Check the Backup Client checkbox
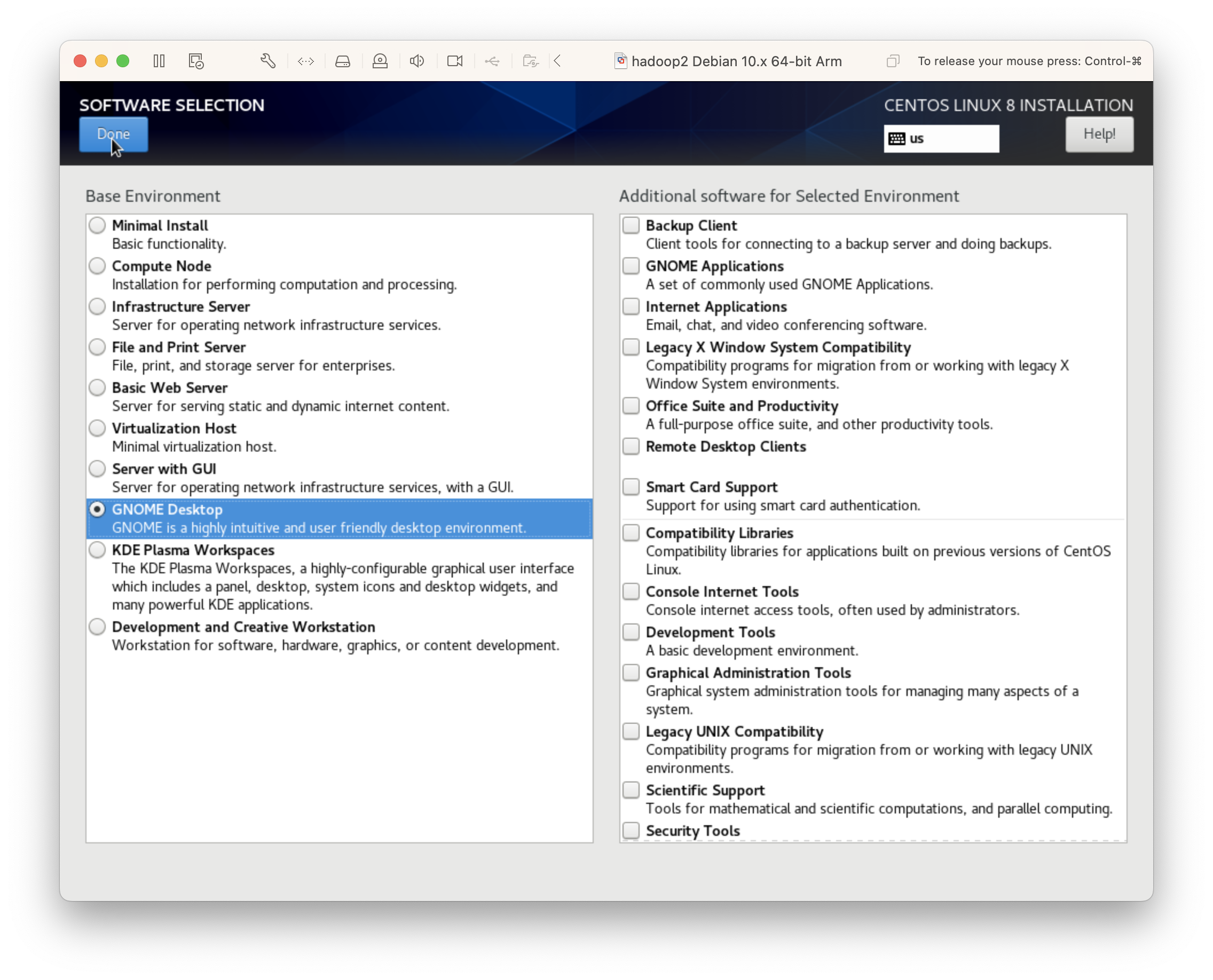The height and width of the screenshot is (980, 1213). click(x=631, y=225)
